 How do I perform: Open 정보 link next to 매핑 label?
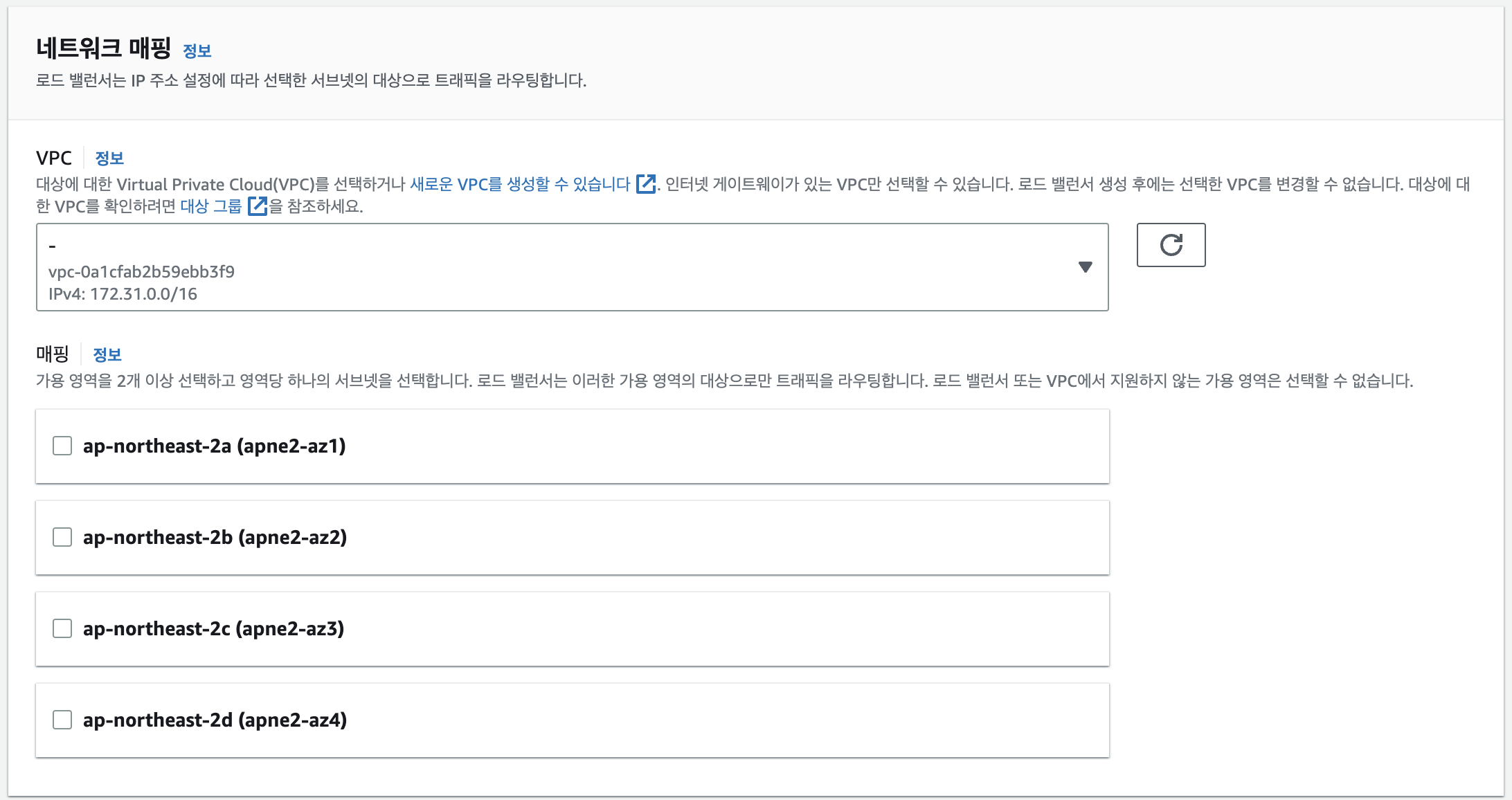click(x=107, y=355)
